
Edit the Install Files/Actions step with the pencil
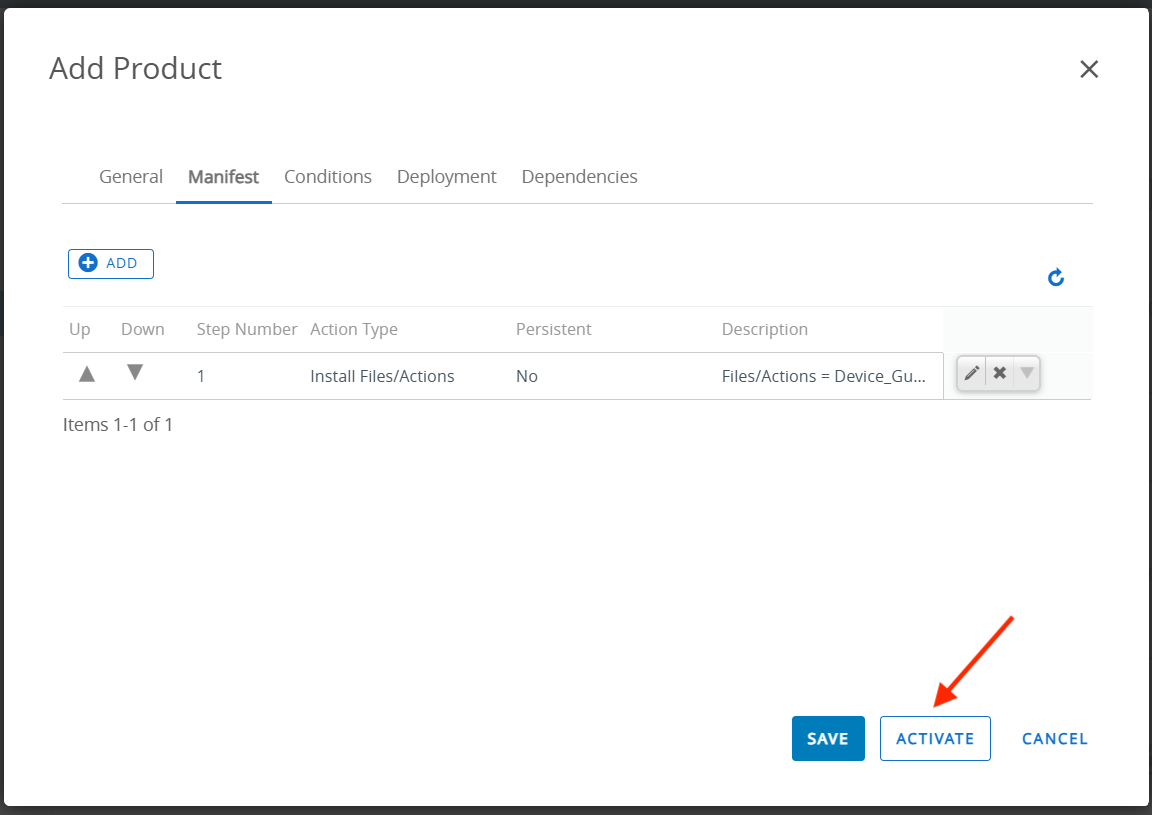pos(971,373)
